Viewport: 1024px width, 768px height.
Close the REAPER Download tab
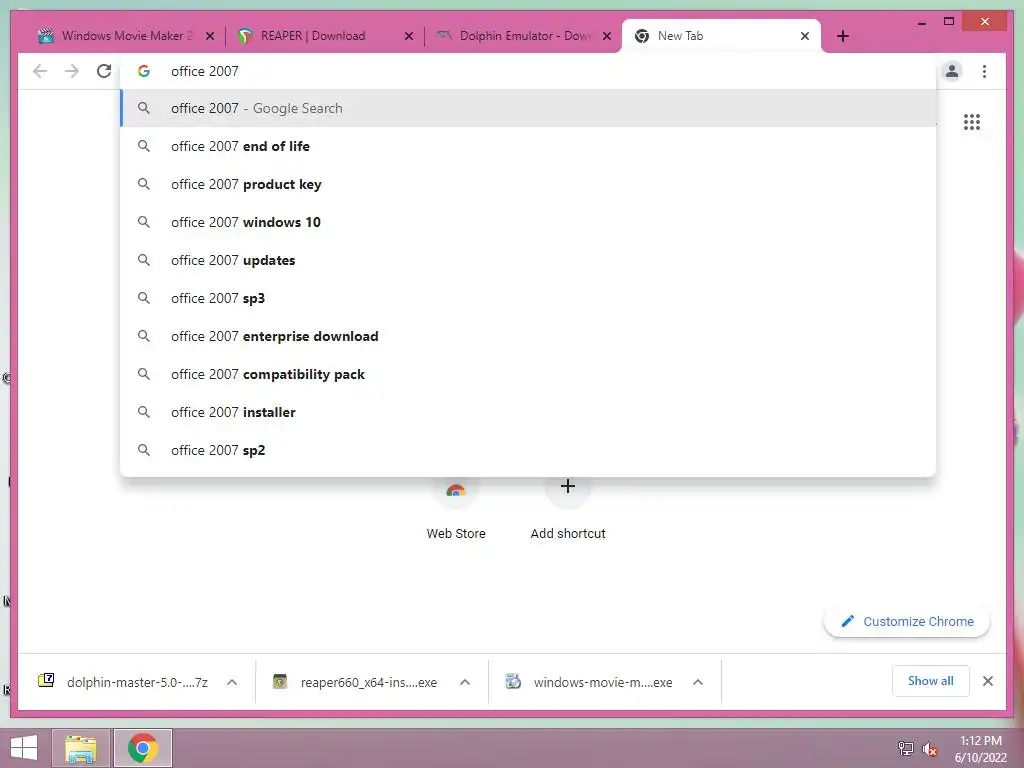409,36
